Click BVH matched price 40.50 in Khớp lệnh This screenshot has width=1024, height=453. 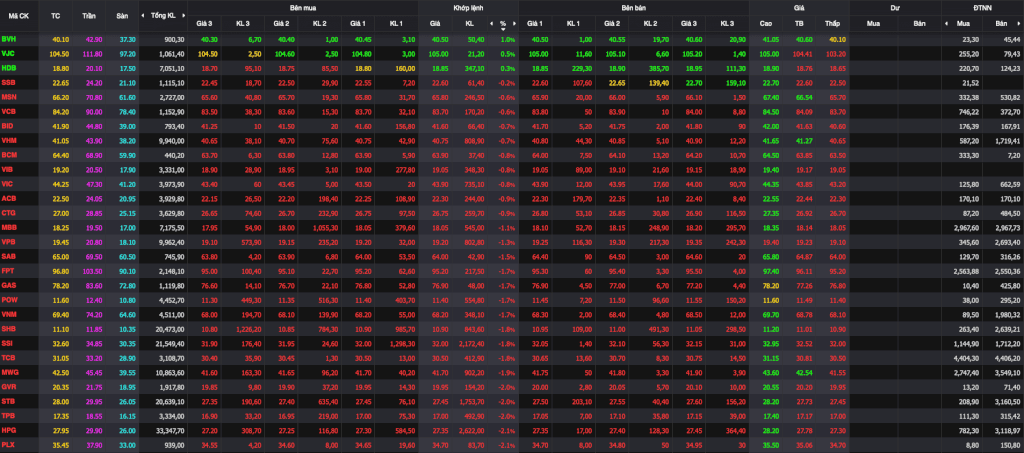pyautogui.click(x=439, y=39)
